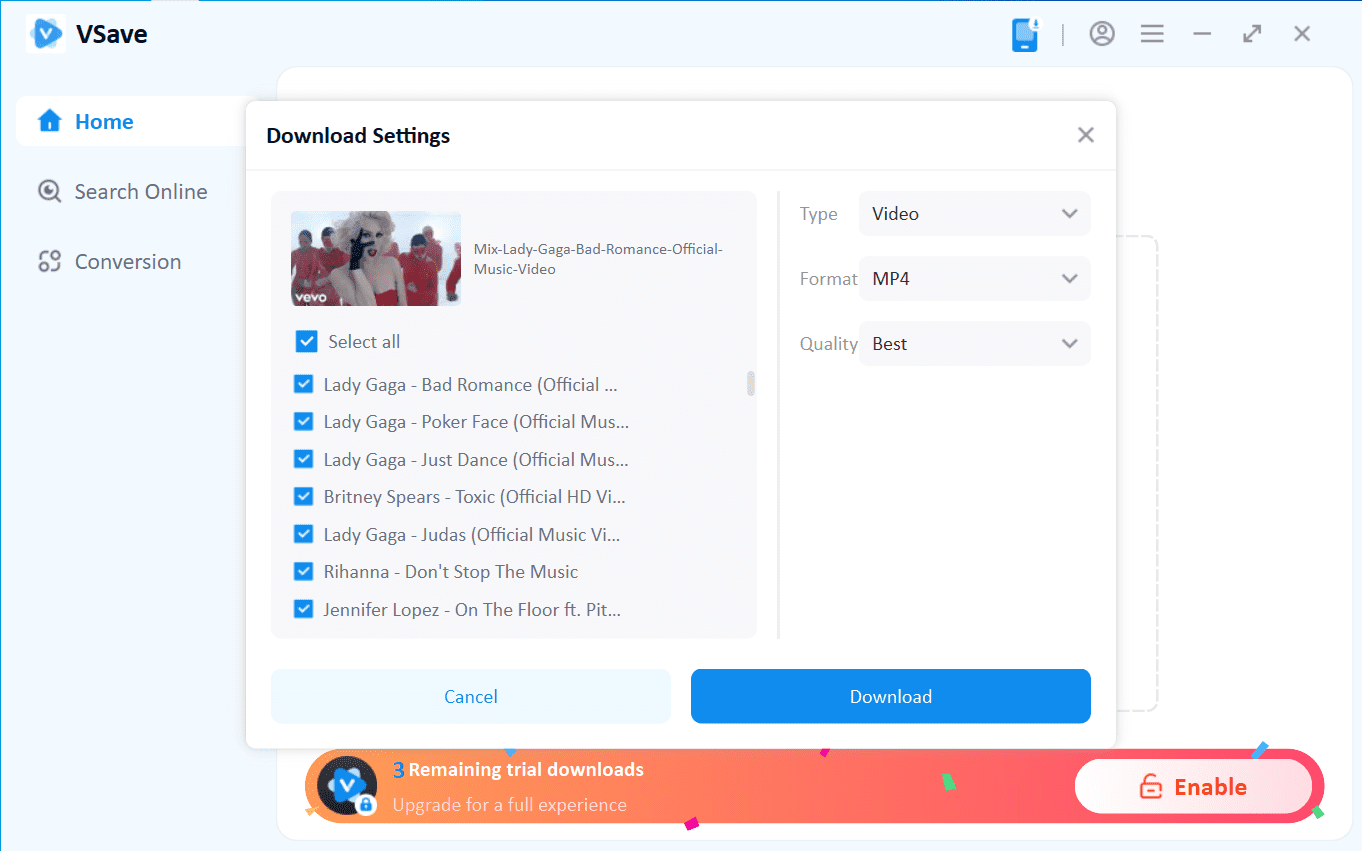Uncheck Lady Gaga - Poker Face video
The width and height of the screenshot is (1362, 851).
[303, 421]
